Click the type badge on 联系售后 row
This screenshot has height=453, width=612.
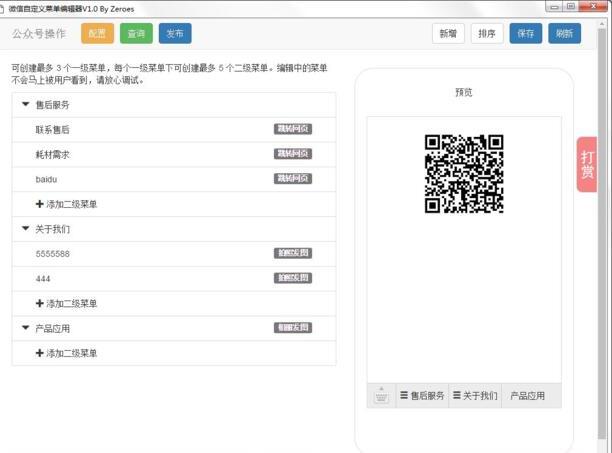[293, 129]
